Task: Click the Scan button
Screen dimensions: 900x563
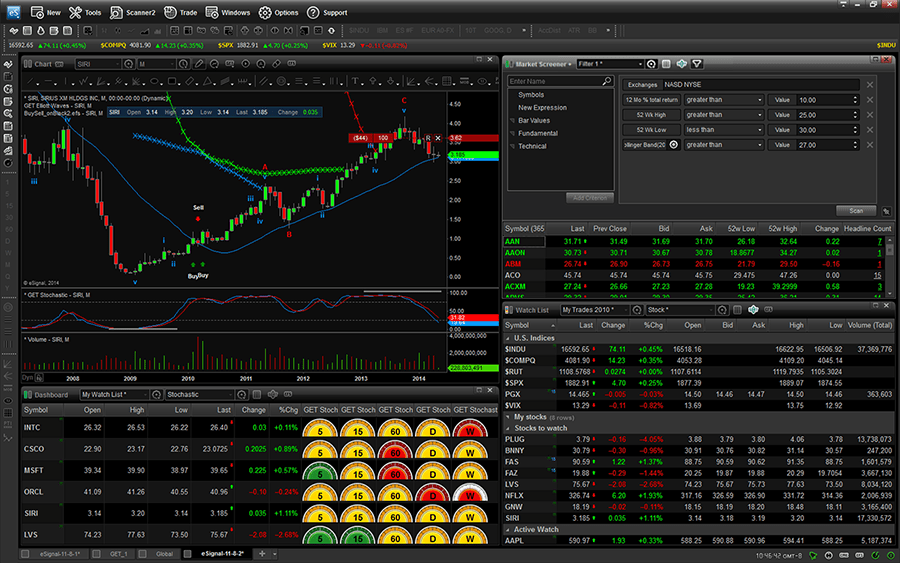Action: [856, 211]
